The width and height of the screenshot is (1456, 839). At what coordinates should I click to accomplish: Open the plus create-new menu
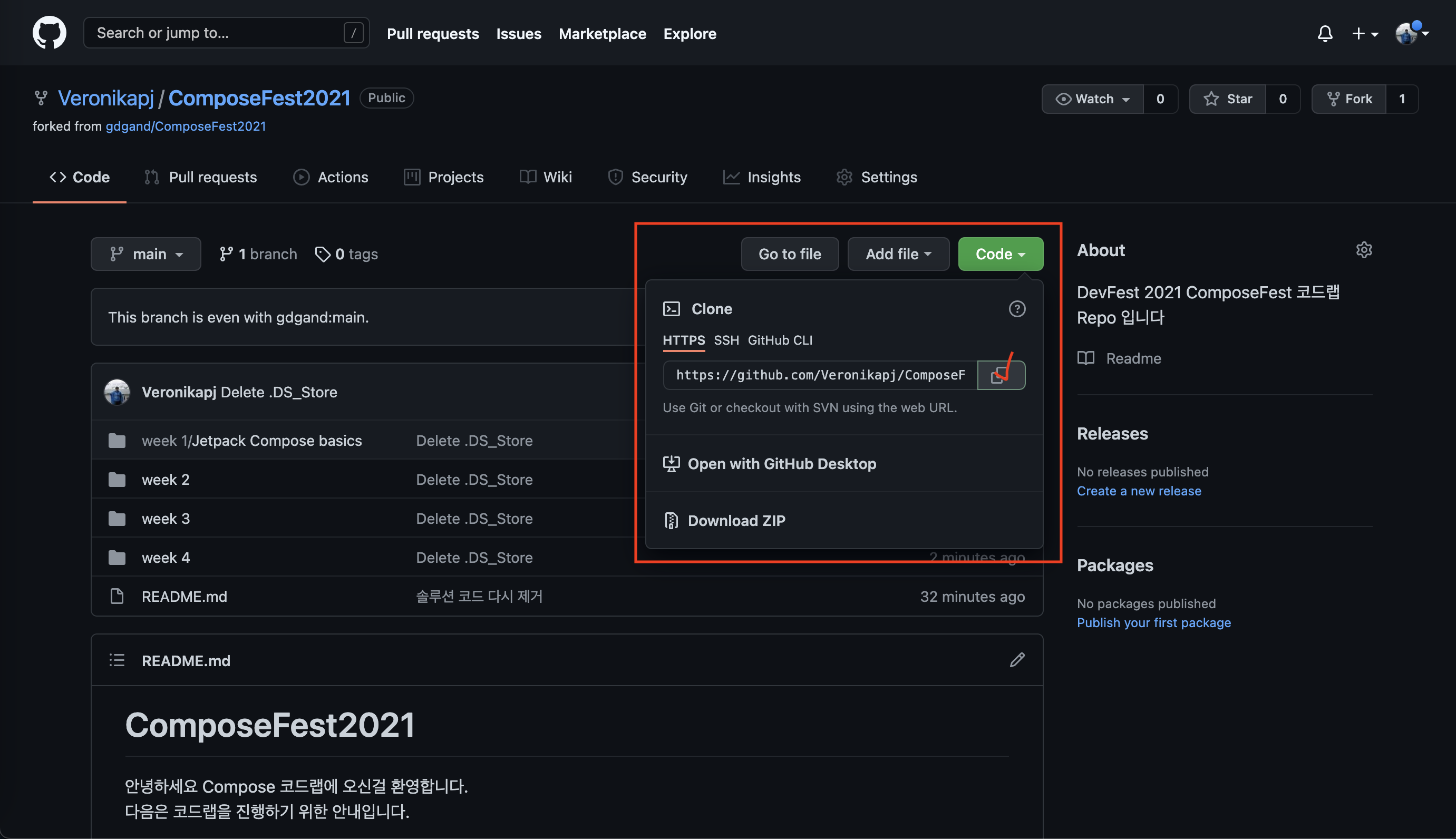coord(1365,33)
